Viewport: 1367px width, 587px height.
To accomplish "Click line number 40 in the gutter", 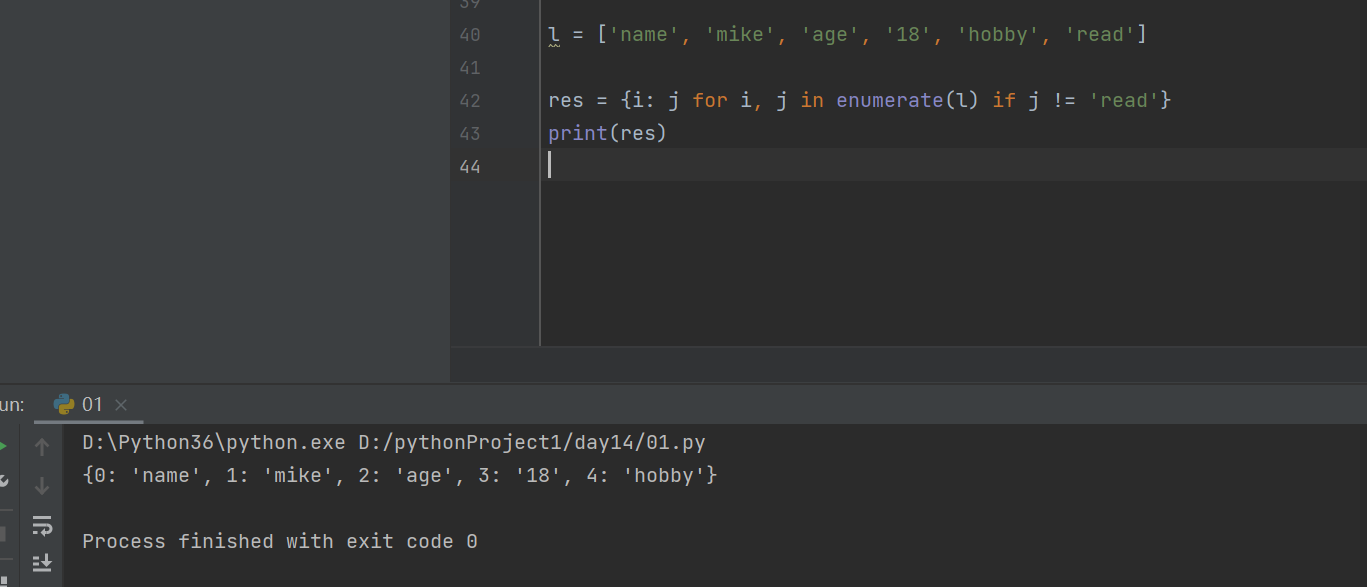I will pyautogui.click(x=469, y=35).
